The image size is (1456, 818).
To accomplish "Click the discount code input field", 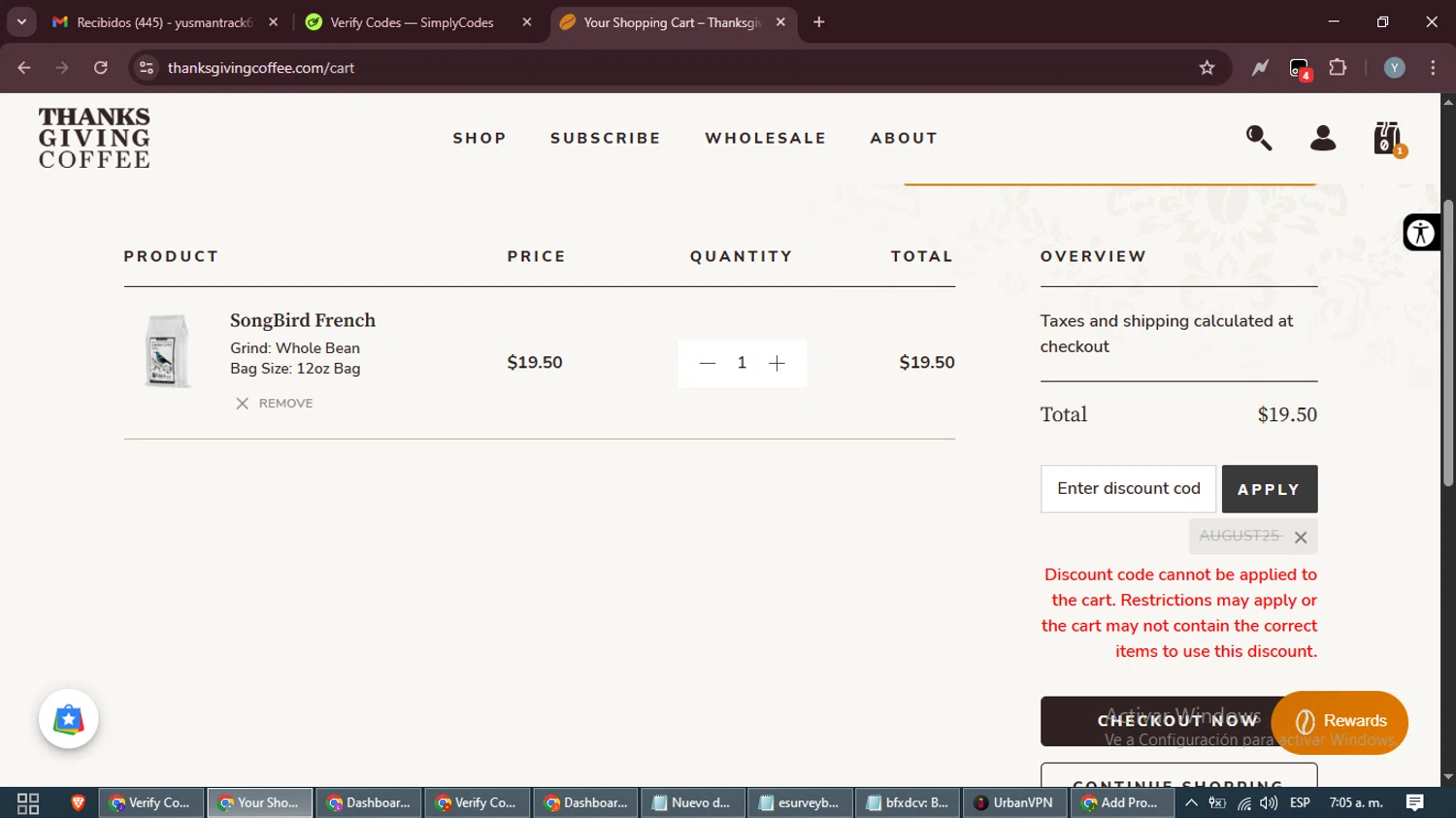I will coord(1128,489).
